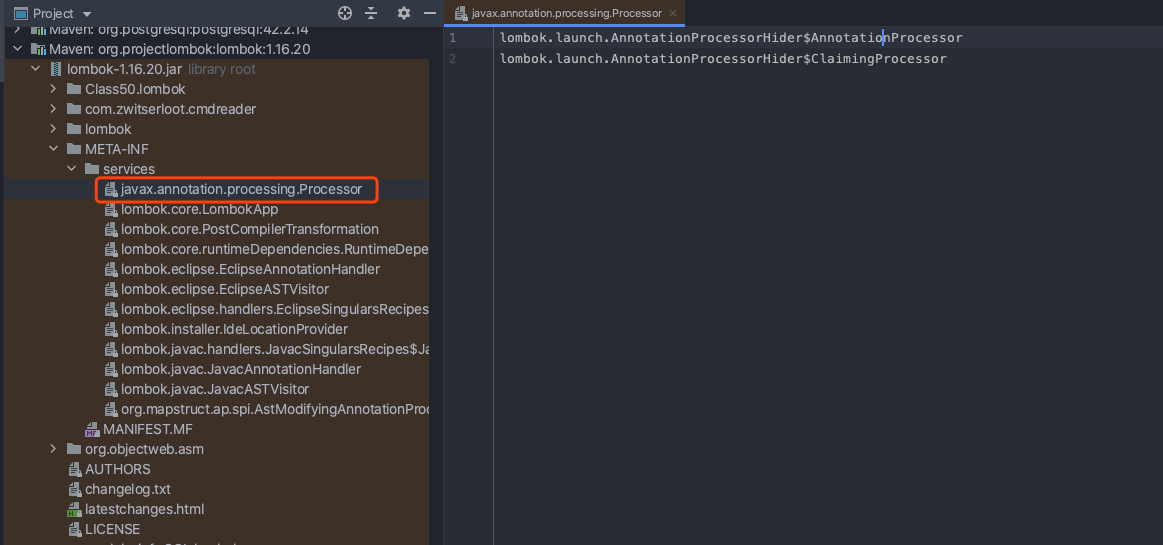This screenshot has height=545, width=1163.
Task: Click line 2 ClaimingProcessor text in editor
Action: pyautogui.click(x=879, y=59)
